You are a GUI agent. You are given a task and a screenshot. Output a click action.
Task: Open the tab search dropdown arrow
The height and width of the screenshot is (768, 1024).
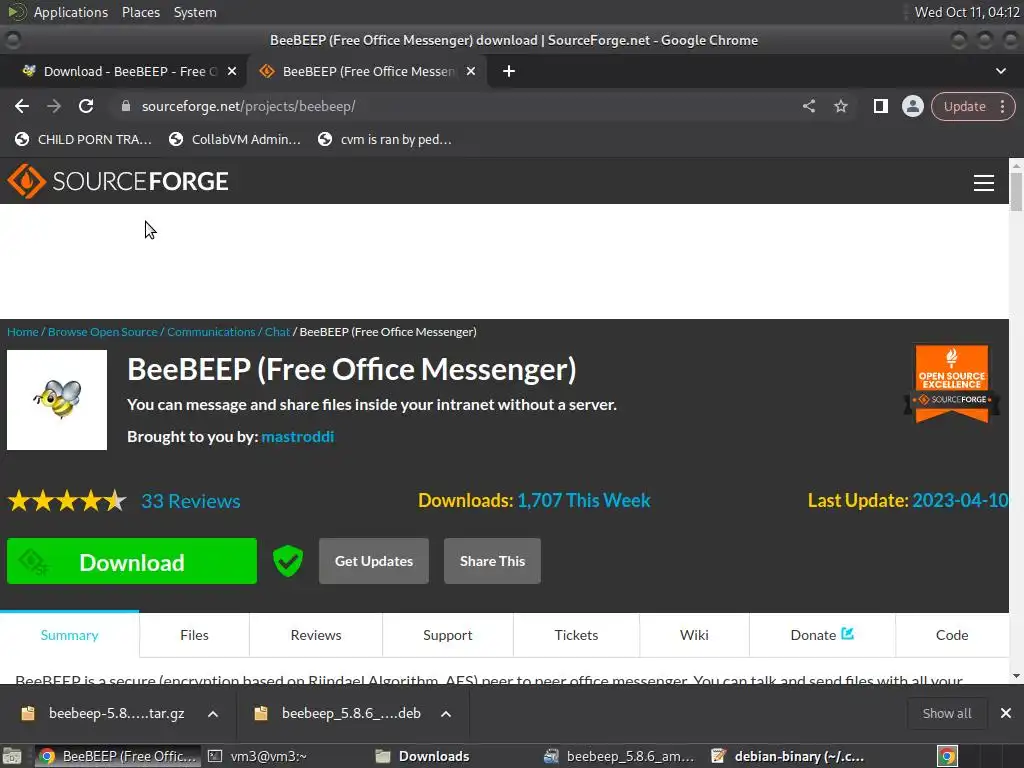click(1000, 71)
